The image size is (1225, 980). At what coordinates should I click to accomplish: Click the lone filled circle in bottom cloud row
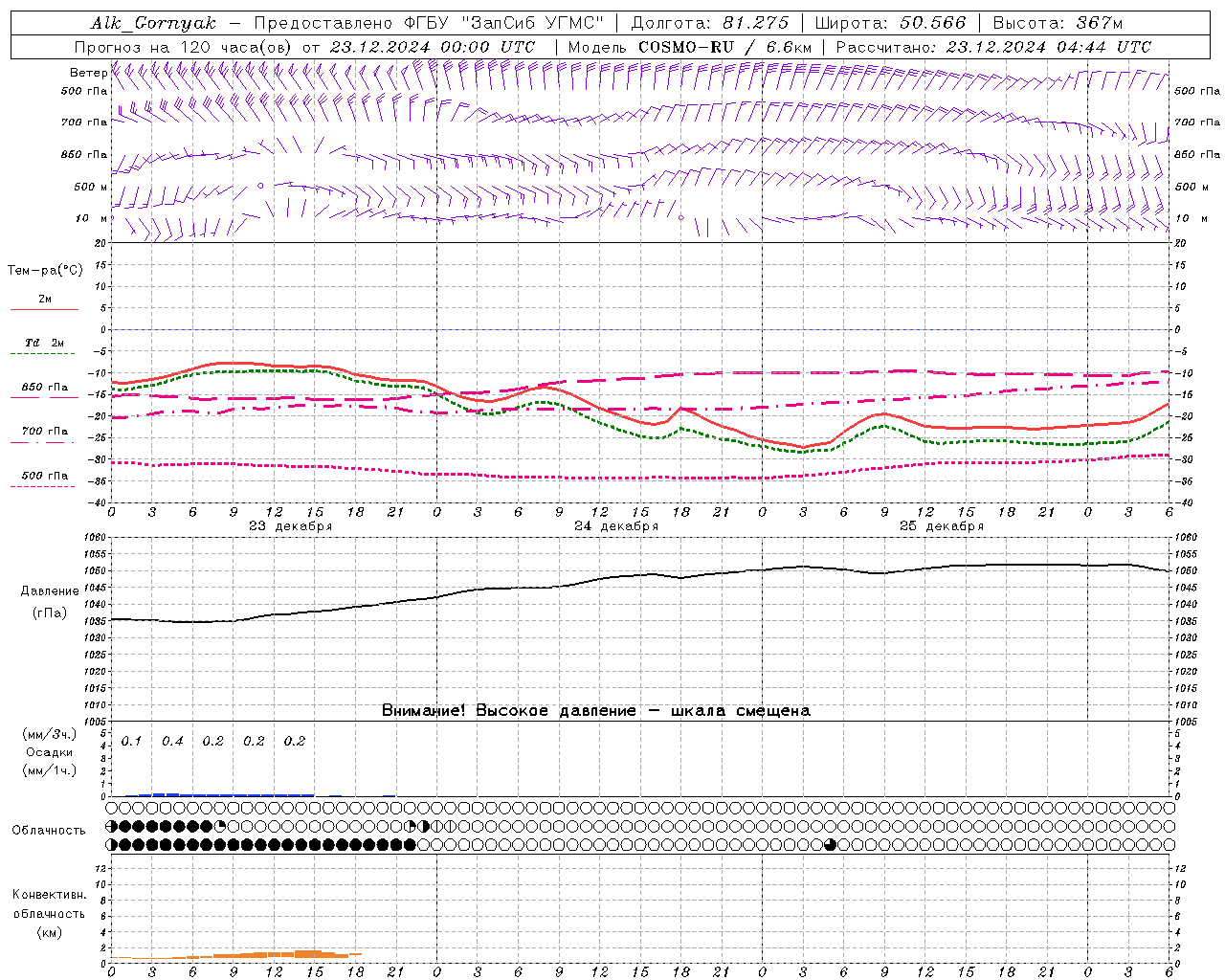830,844
